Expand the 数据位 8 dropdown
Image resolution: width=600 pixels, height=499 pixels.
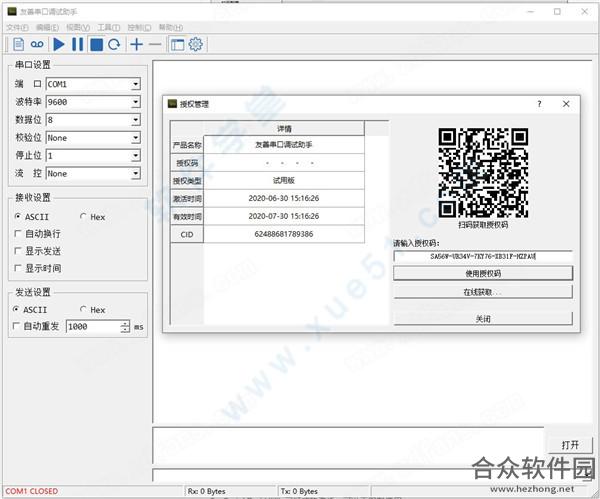point(135,120)
